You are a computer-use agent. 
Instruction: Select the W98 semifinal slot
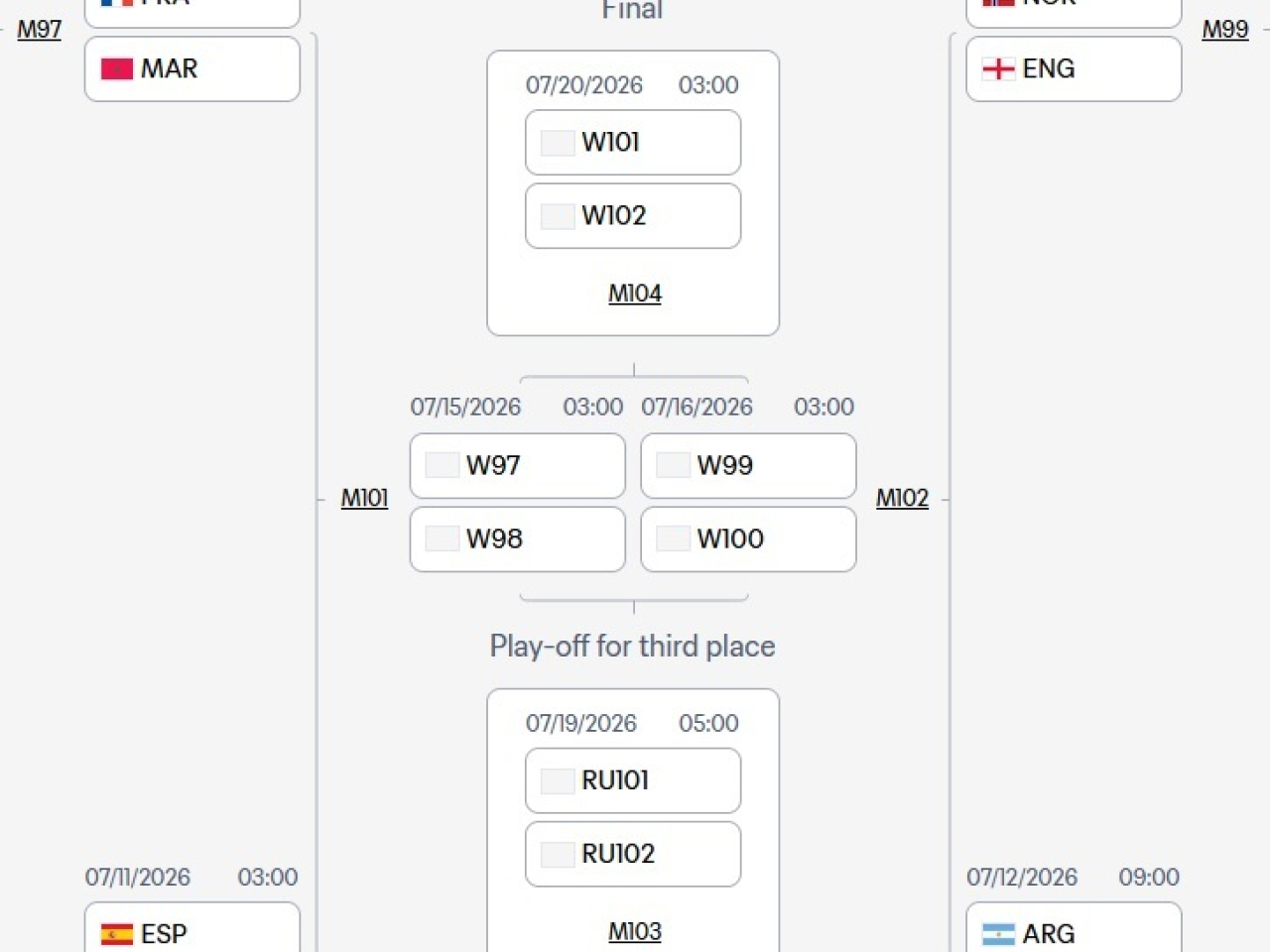[x=518, y=539]
